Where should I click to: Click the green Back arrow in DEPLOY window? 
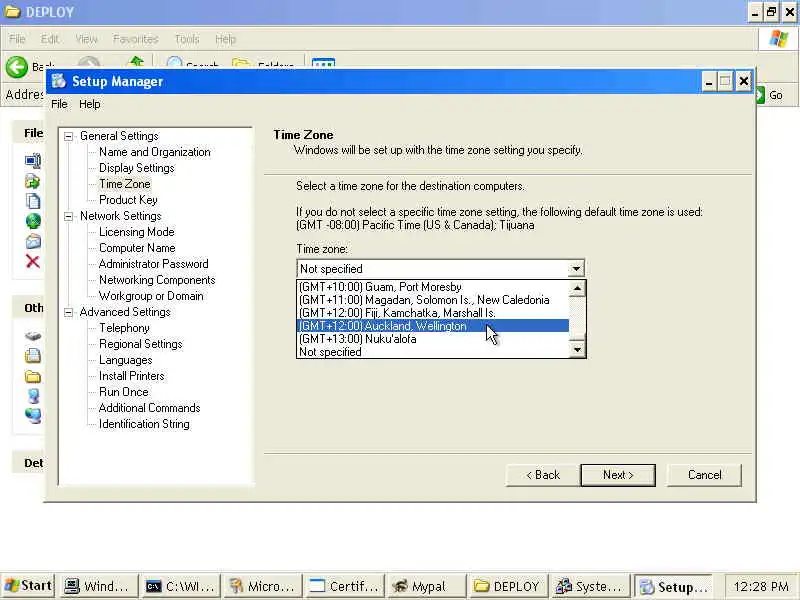16,67
